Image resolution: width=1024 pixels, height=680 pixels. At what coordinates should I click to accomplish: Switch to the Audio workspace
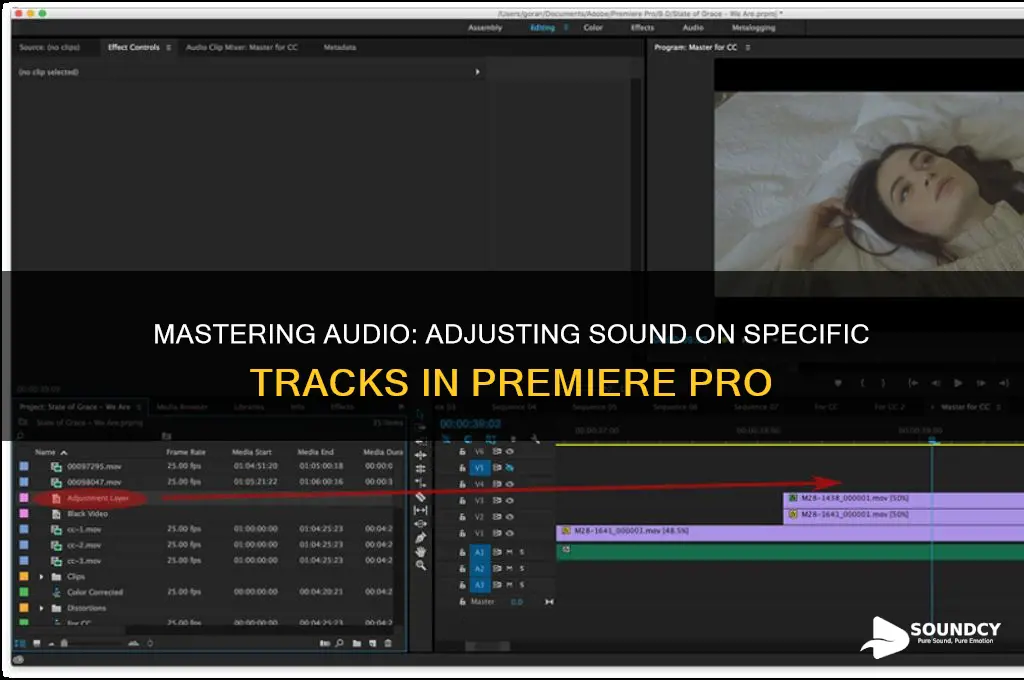pyautogui.click(x=693, y=27)
